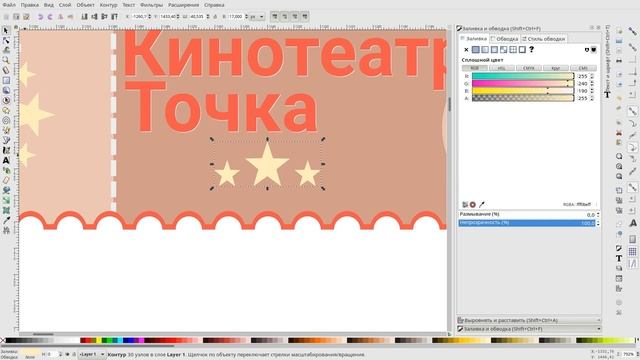Select the Spiral tool
640x360 pixels.
[x=6, y=120]
